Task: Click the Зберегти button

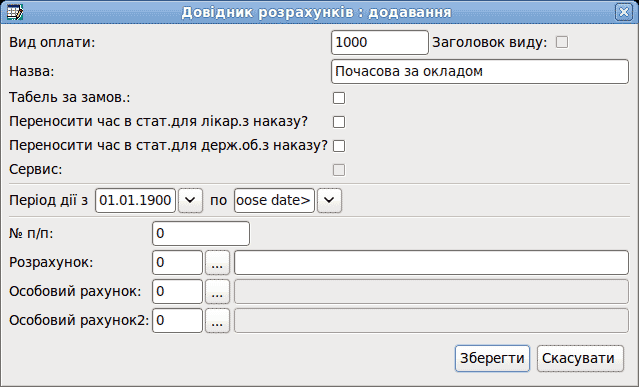Action: click(492, 358)
